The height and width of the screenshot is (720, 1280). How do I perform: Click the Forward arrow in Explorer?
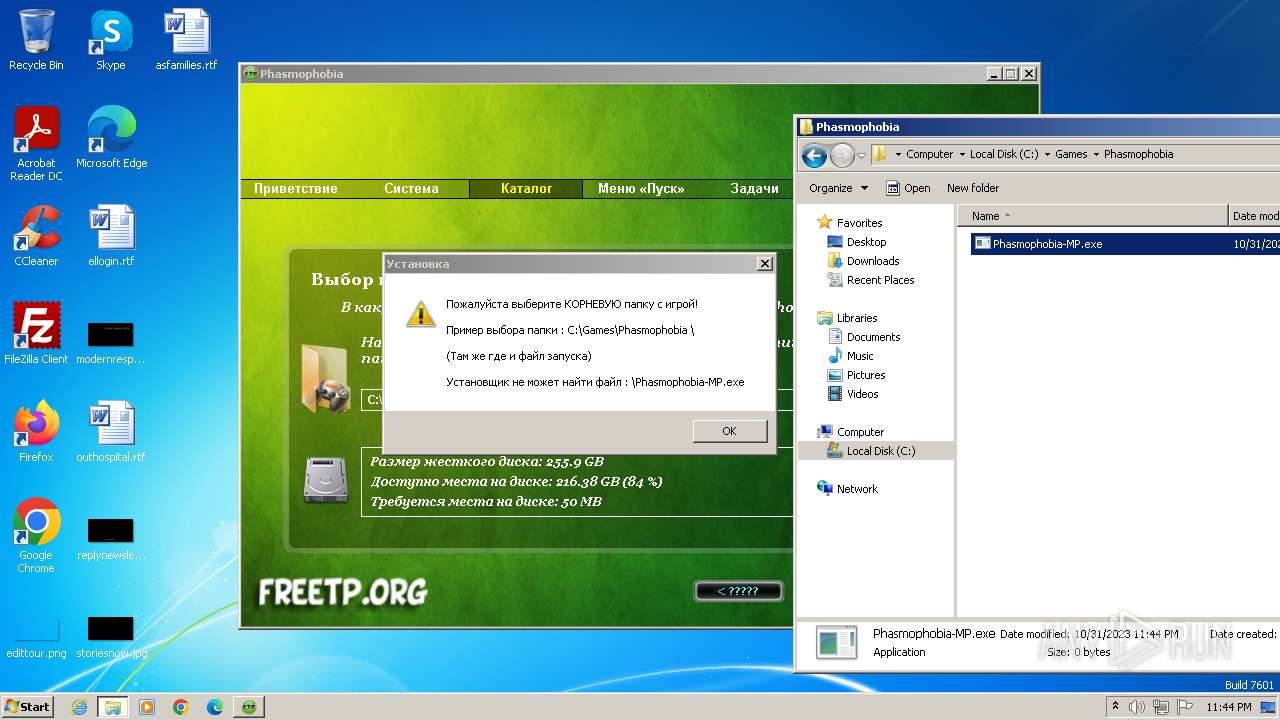click(x=842, y=155)
